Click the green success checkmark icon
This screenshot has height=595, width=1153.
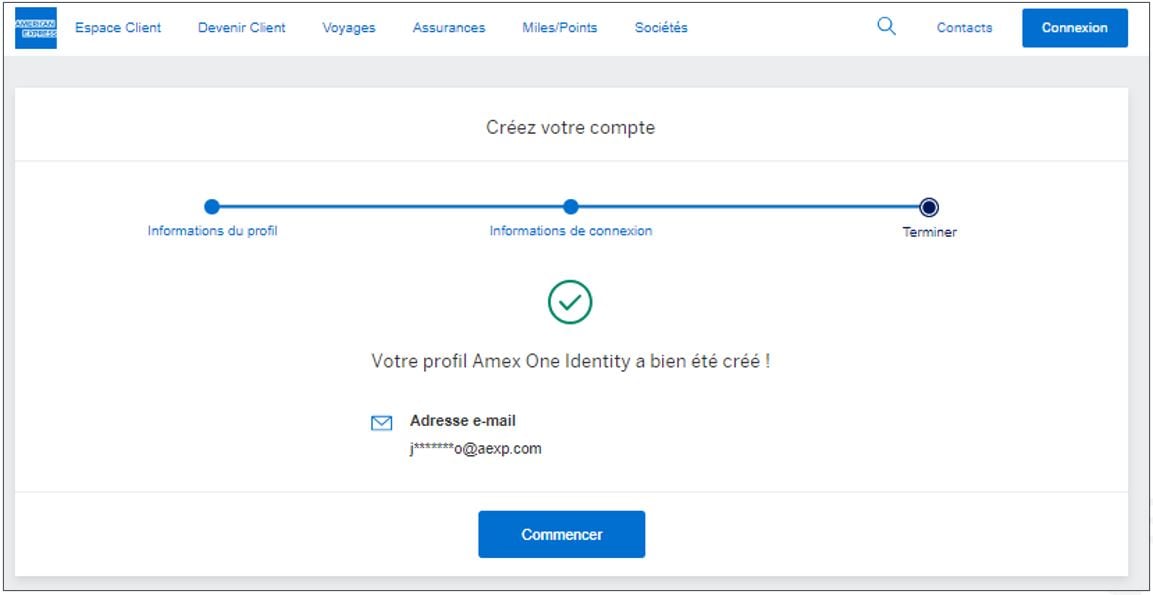click(x=570, y=302)
